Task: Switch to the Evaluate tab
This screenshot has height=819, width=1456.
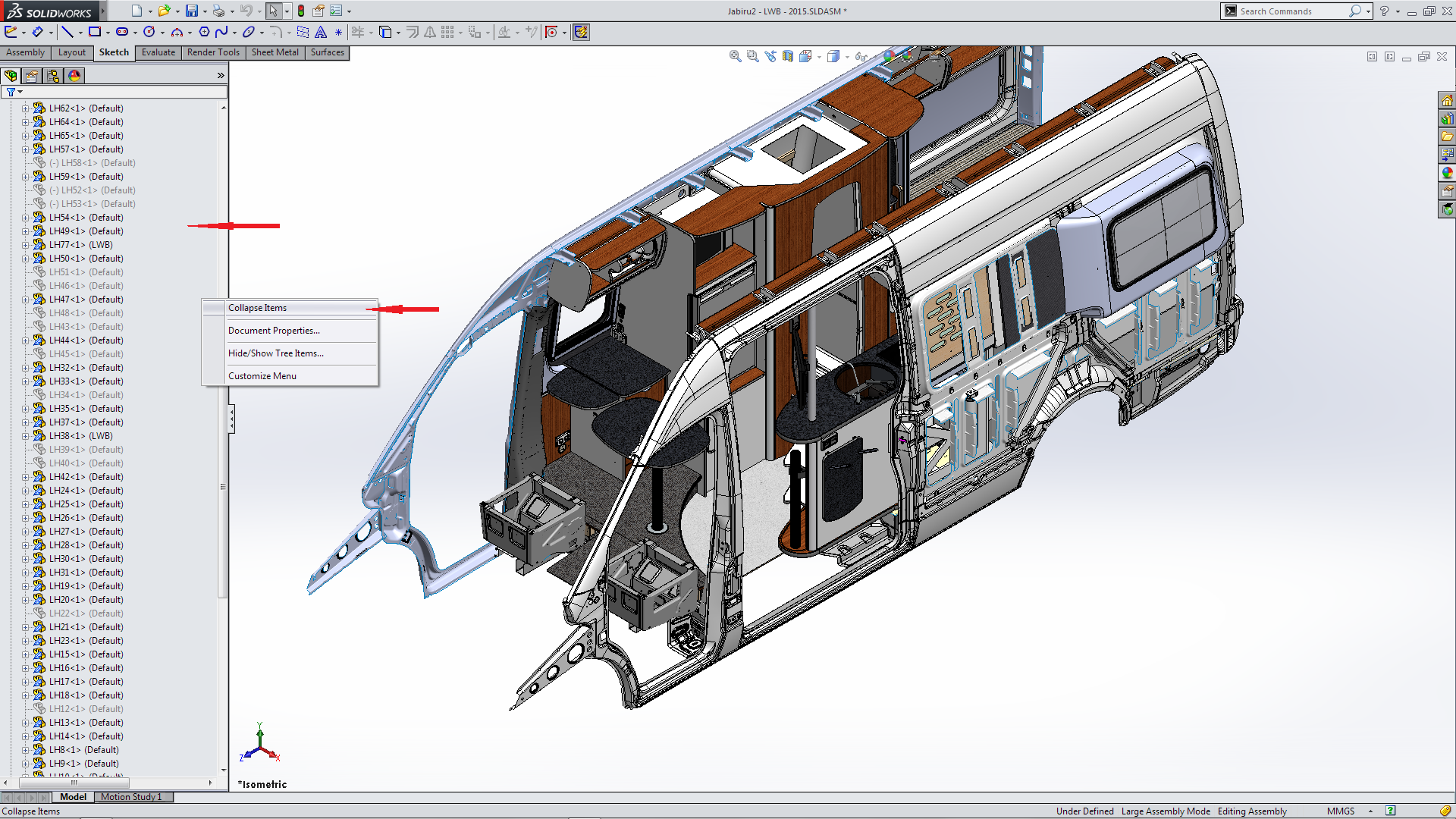Action: (158, 52)
